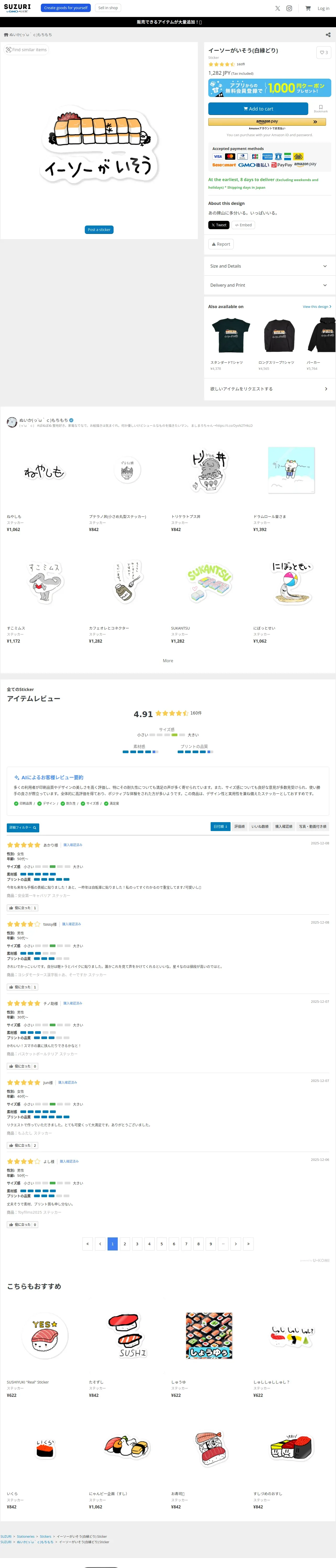The width and height of the screenshot is (336, 1568).
Task: Click Sell in shop button
Action: tap(108, 8)
